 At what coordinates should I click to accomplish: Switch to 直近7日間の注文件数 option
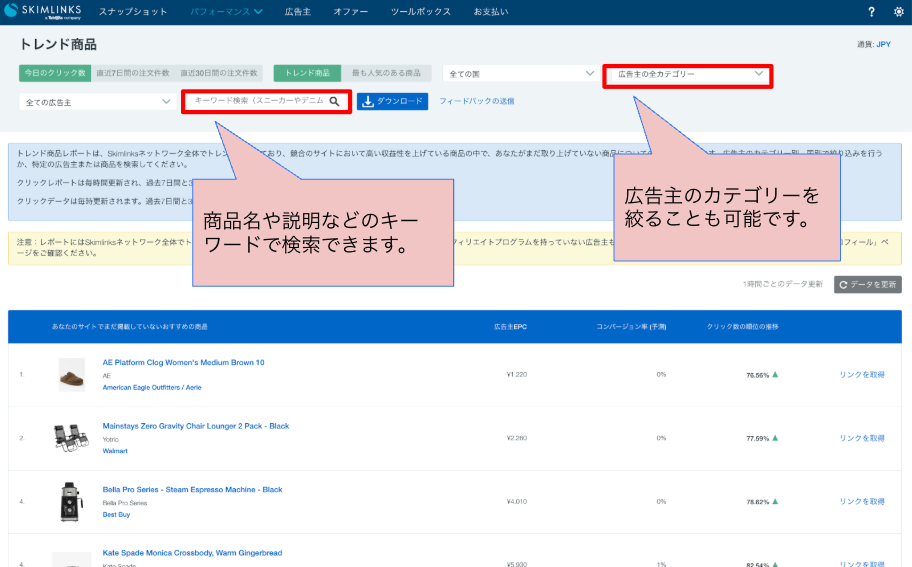coord(133,73)
